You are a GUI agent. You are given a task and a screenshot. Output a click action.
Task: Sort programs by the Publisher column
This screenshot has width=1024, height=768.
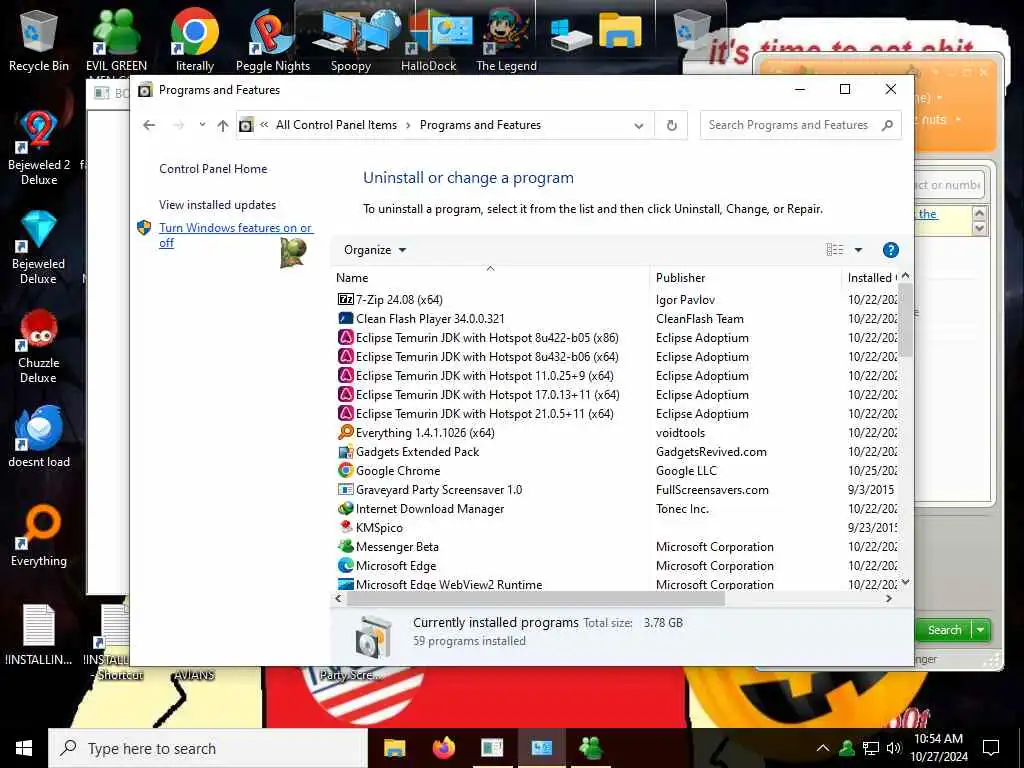[745, 278]
